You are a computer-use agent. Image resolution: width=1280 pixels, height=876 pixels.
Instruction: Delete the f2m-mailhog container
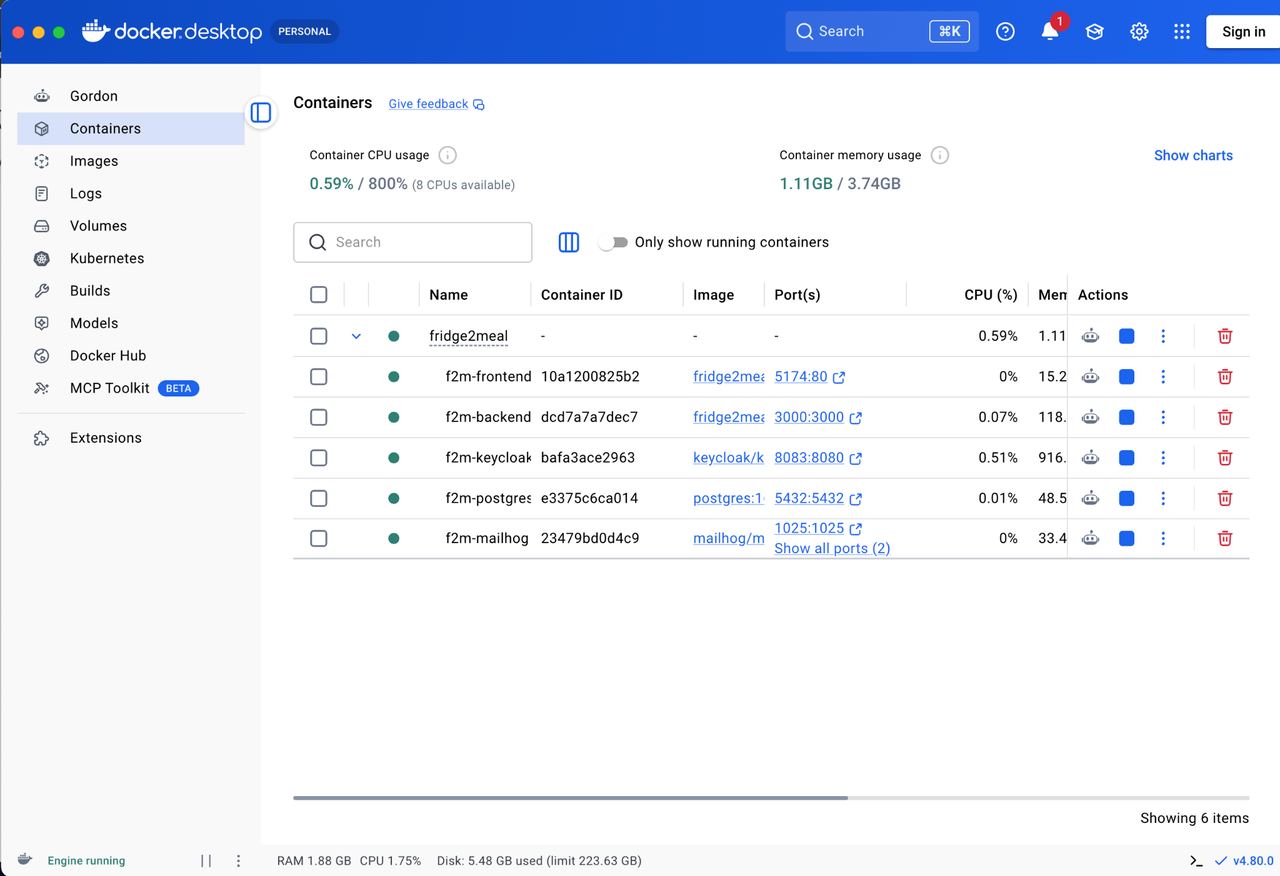click(x=1225, y=538)
